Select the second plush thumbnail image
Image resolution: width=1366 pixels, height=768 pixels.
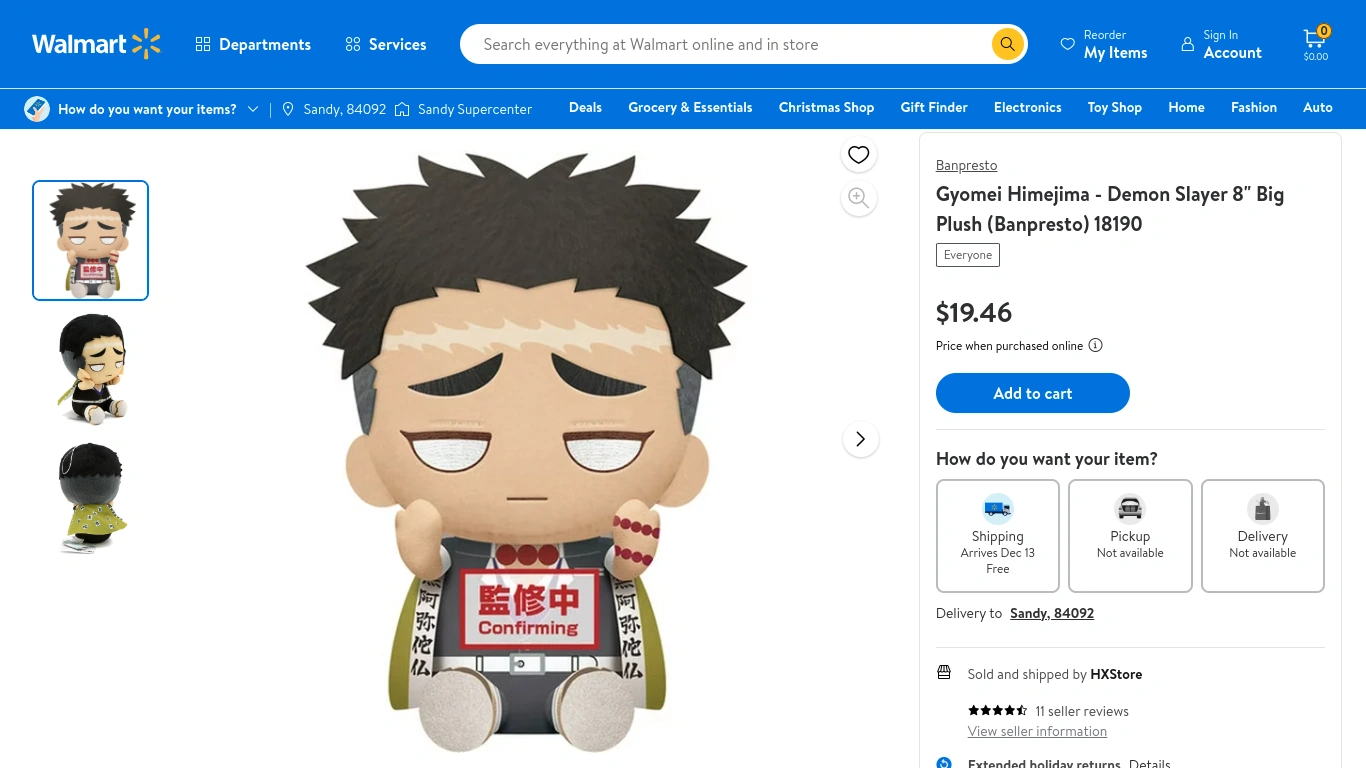pyautogui.click(x=90, y=369)
